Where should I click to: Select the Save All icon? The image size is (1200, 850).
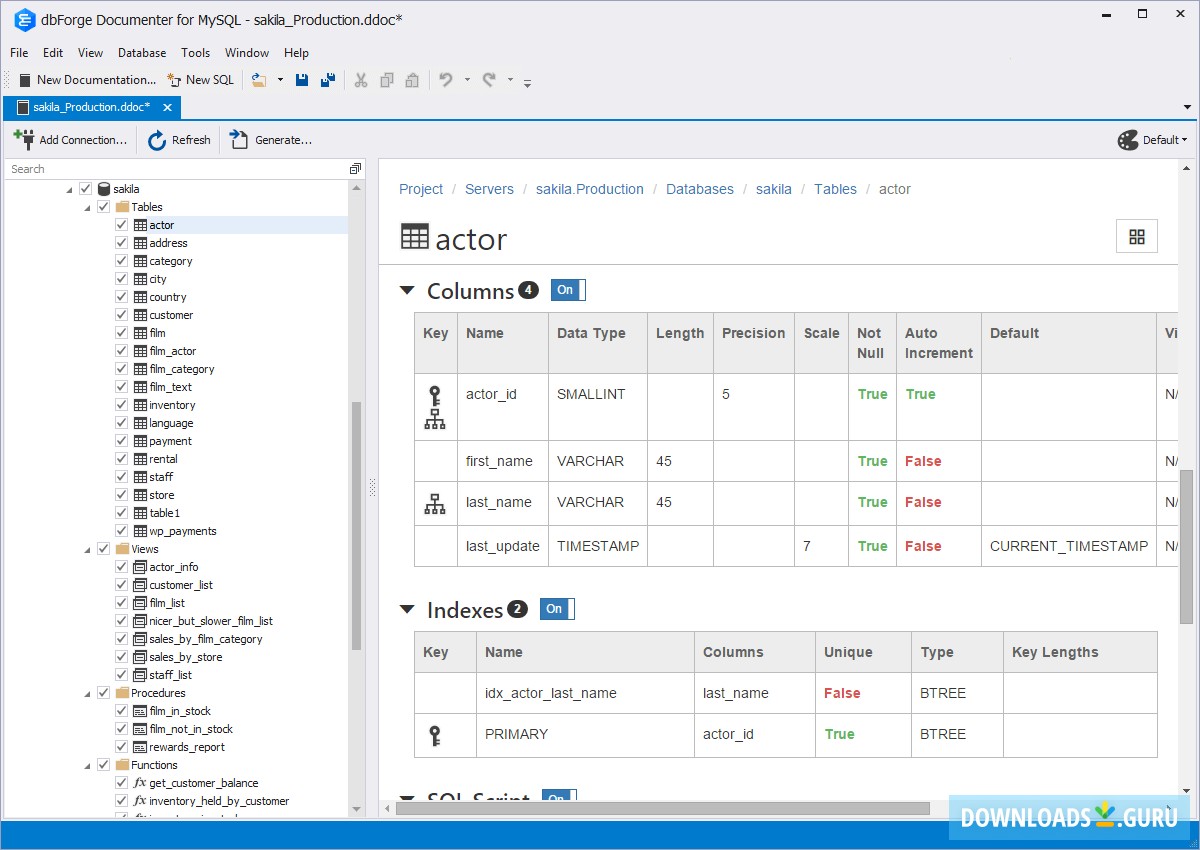[x=327, y=79]
